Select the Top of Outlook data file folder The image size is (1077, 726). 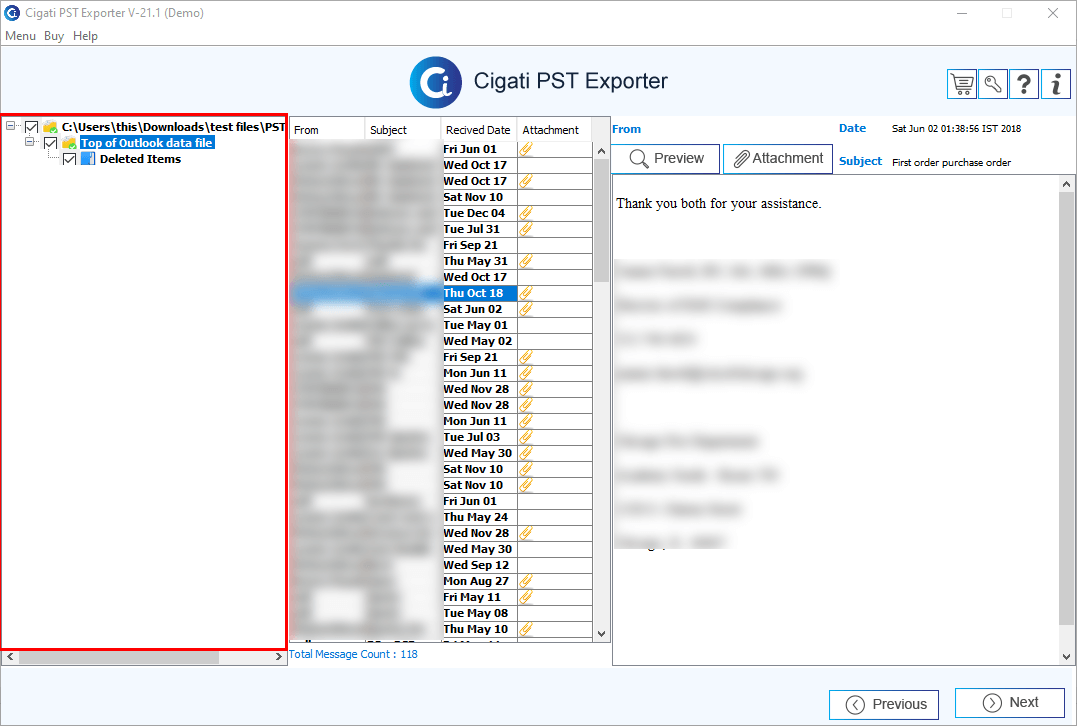coord(147,143)
